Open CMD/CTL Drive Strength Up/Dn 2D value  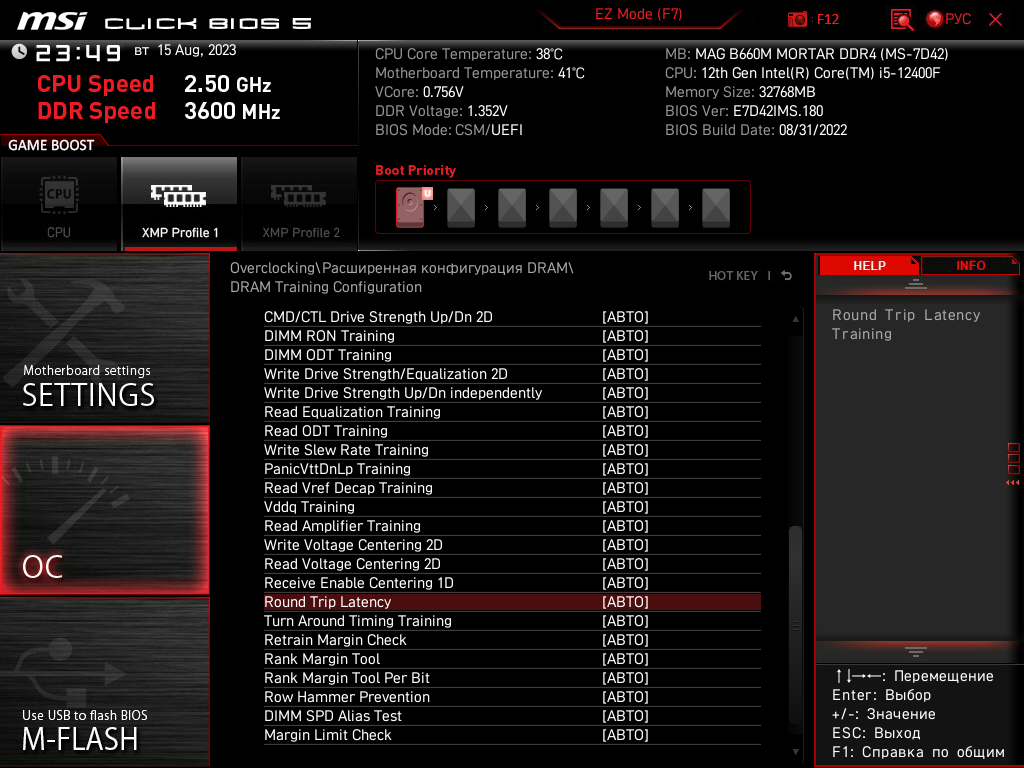click(x=625, y=317)
